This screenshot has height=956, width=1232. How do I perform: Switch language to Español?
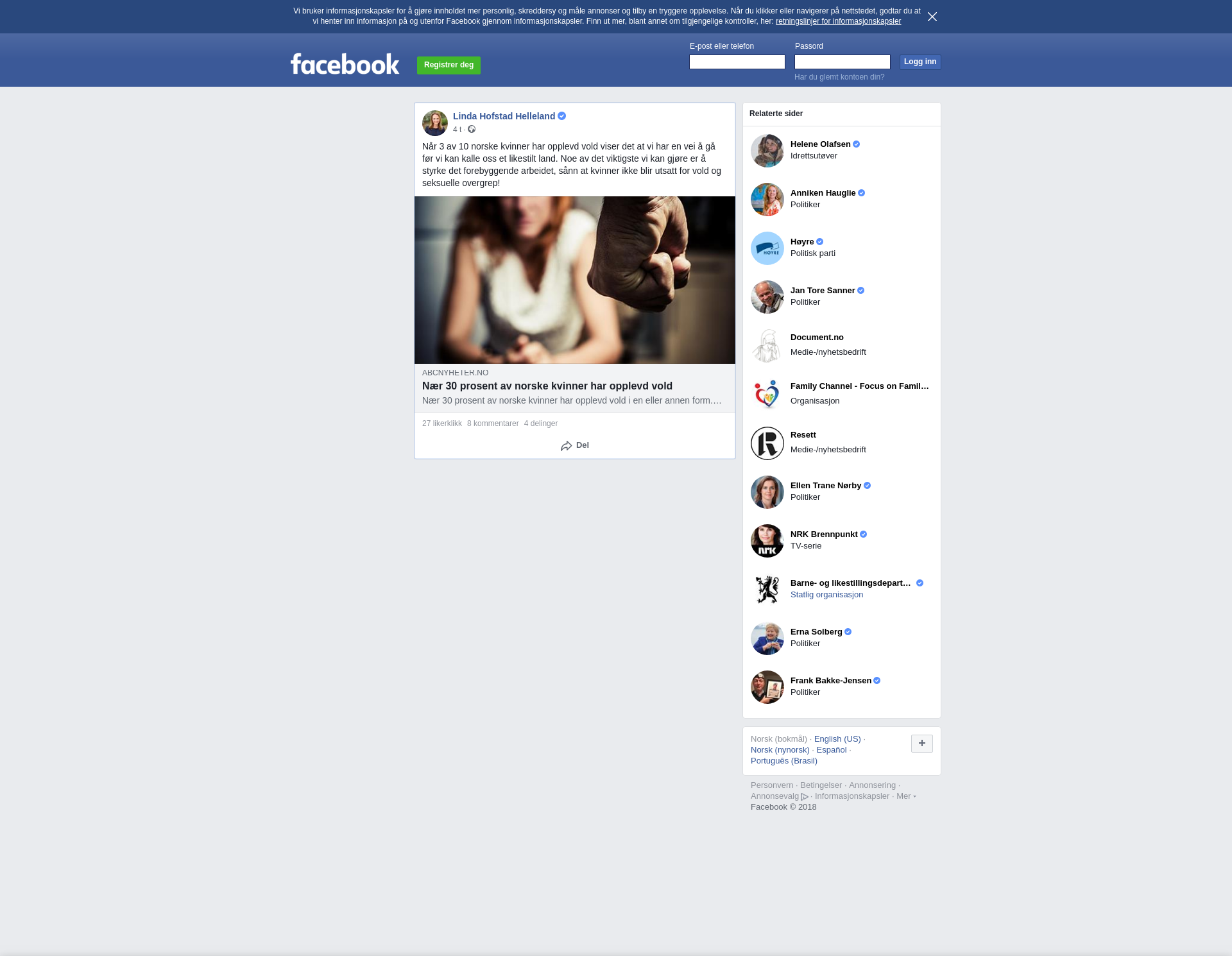tap(831, 750)
